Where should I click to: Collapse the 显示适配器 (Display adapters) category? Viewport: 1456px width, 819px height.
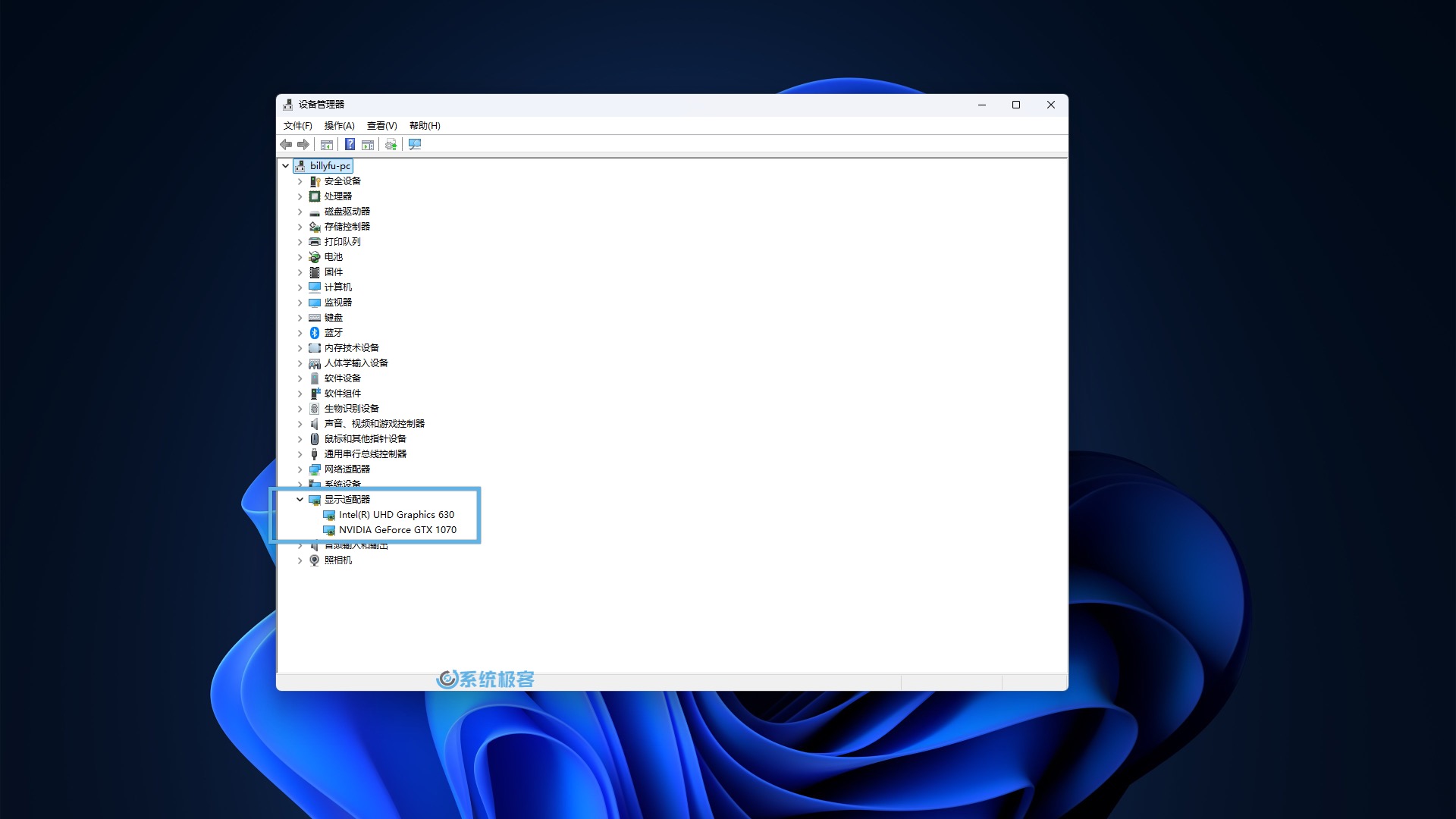click(300, 499)
